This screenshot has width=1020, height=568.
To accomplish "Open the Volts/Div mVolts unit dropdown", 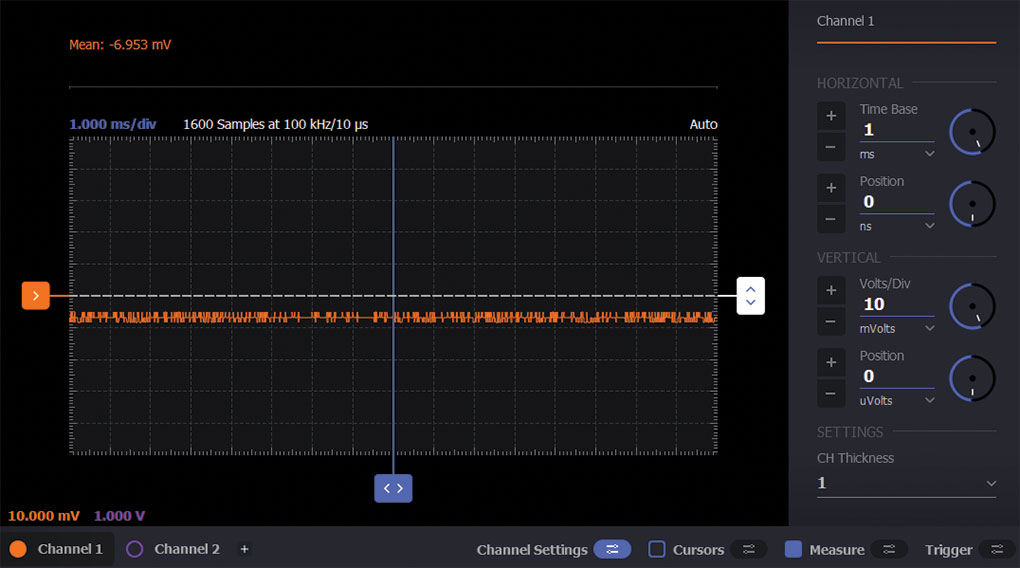I will (x=896, y=329).
